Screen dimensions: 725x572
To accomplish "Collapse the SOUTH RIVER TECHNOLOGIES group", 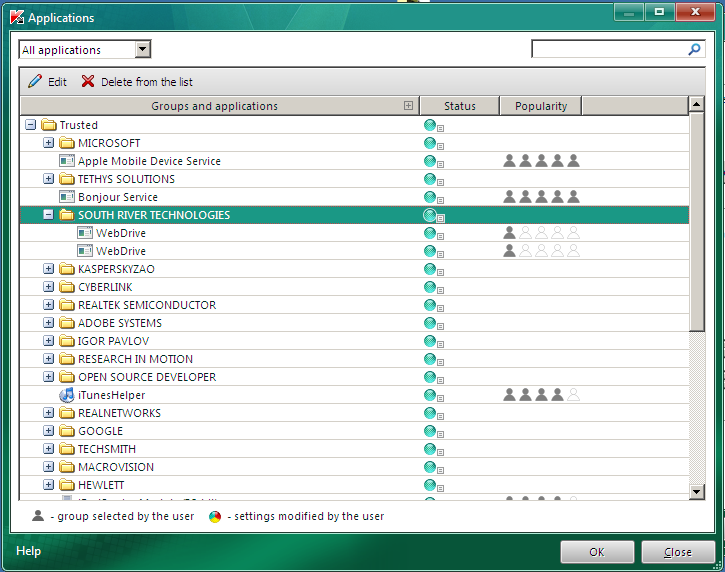I will (x=49, y=215).
